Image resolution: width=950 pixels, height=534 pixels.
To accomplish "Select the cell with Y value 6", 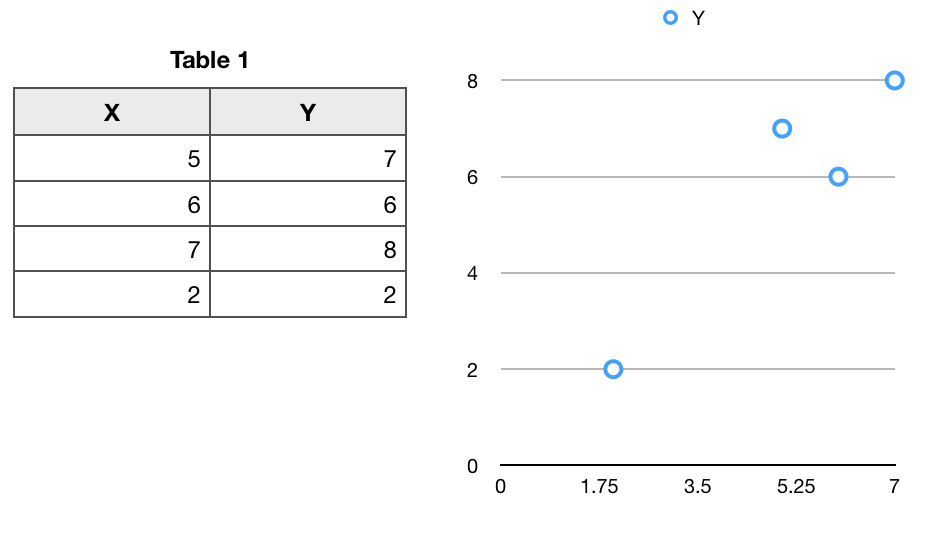I will [x=308, y=204].
